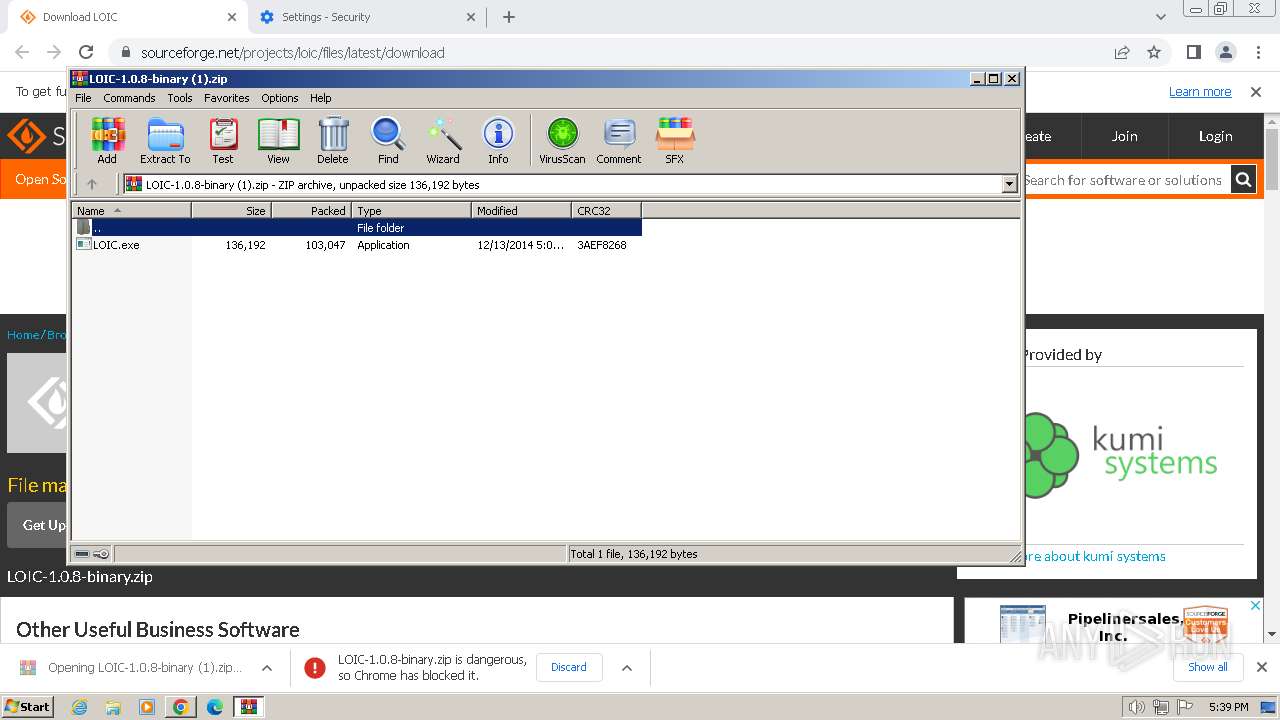Click the page vertical scrollbar
This screenshot has height=720, width=1280.
point(1272,380)
